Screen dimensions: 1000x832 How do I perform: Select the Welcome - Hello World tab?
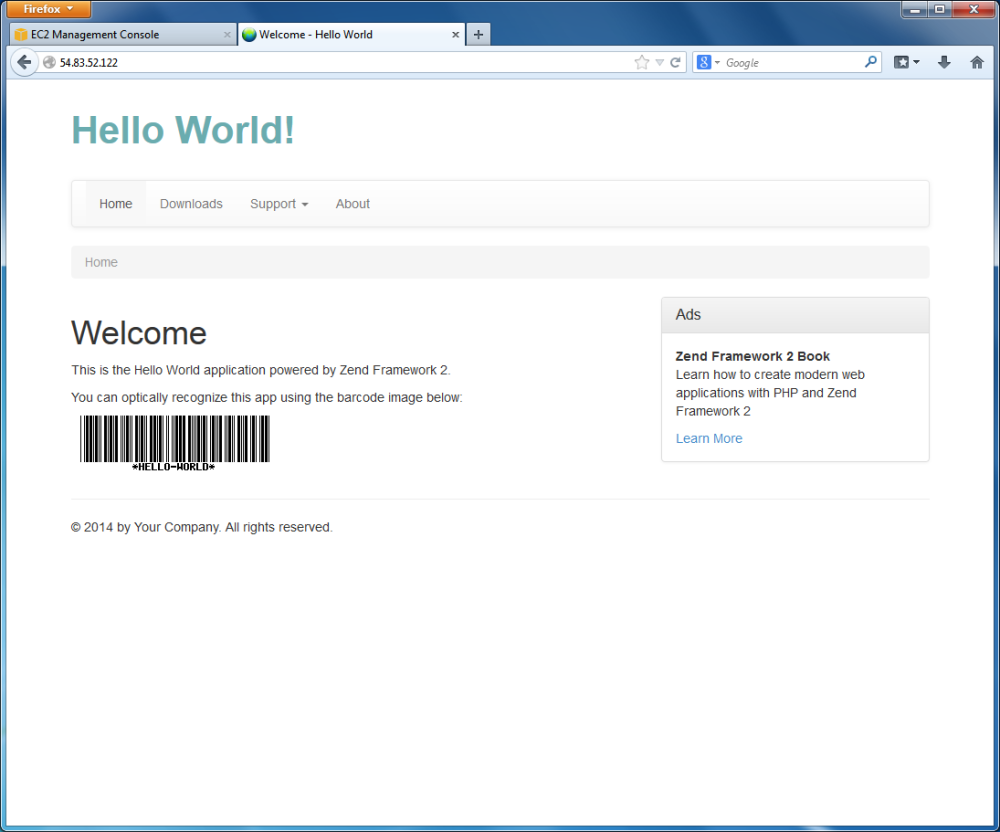click(x=351, y=34)
